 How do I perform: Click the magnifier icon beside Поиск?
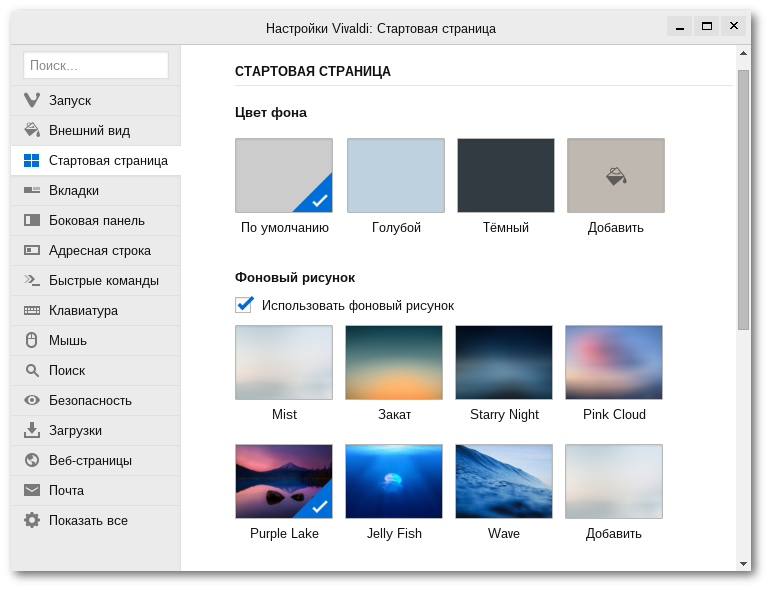pyautogui.click(x=32, y=370)
